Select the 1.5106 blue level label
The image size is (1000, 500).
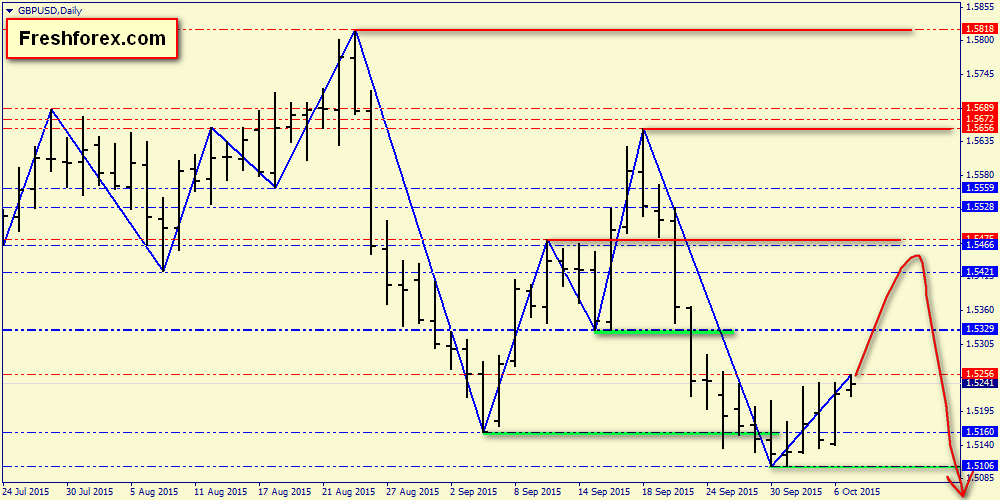(978, 466)
